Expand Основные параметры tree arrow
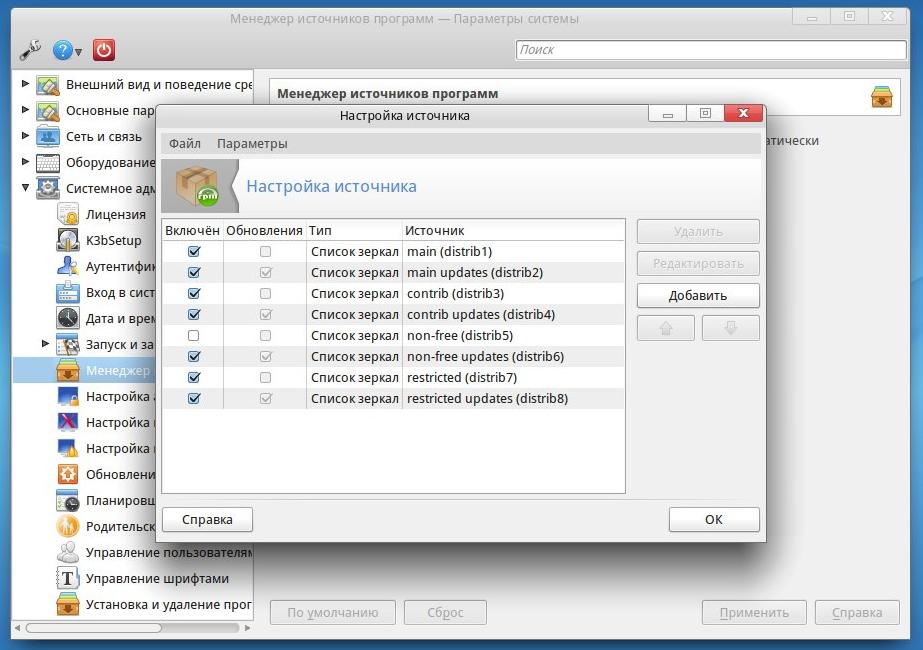Viewport: 923px width, 650px height. [25, 110]
